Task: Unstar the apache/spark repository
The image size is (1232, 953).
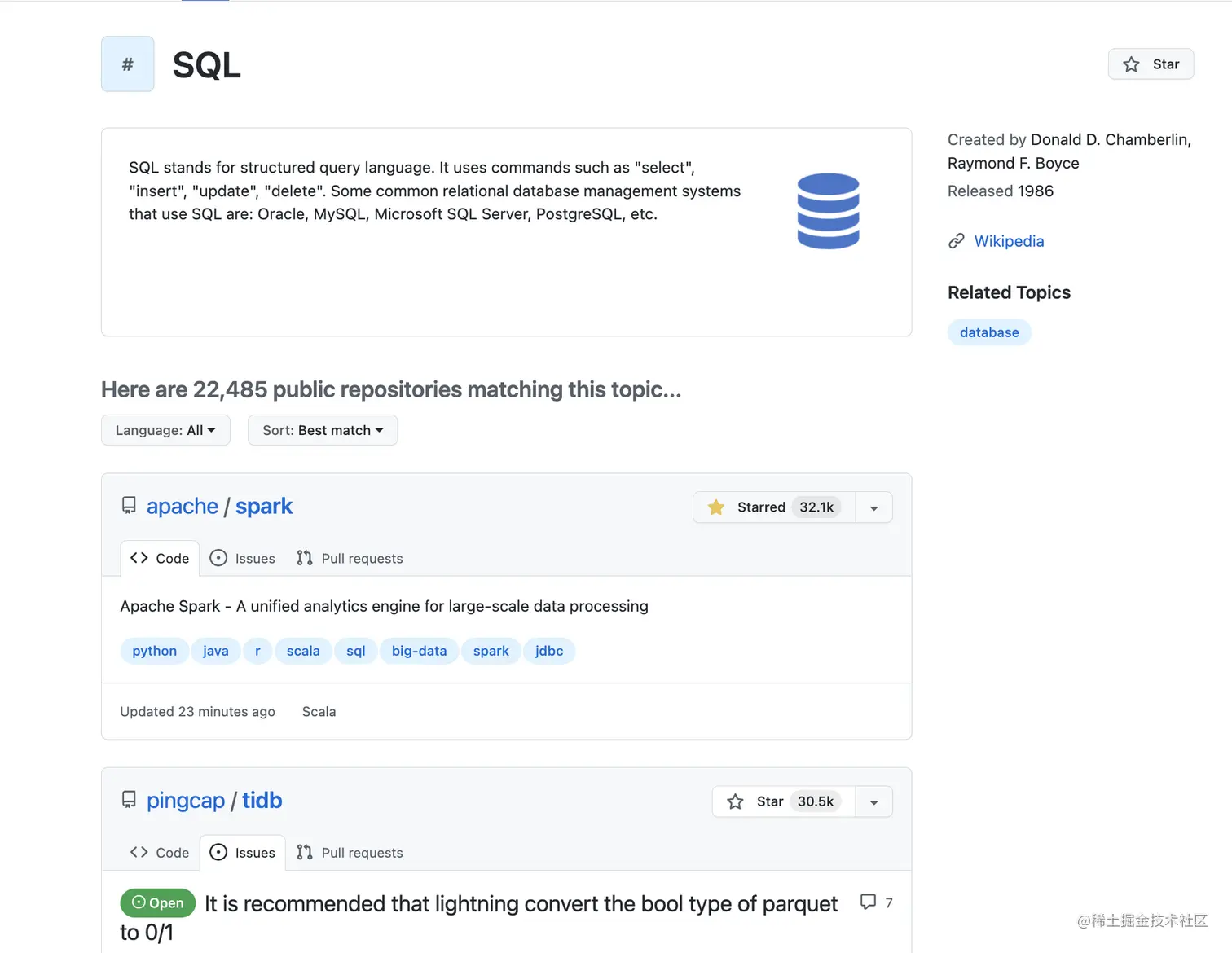Action: tap(774, 507)
